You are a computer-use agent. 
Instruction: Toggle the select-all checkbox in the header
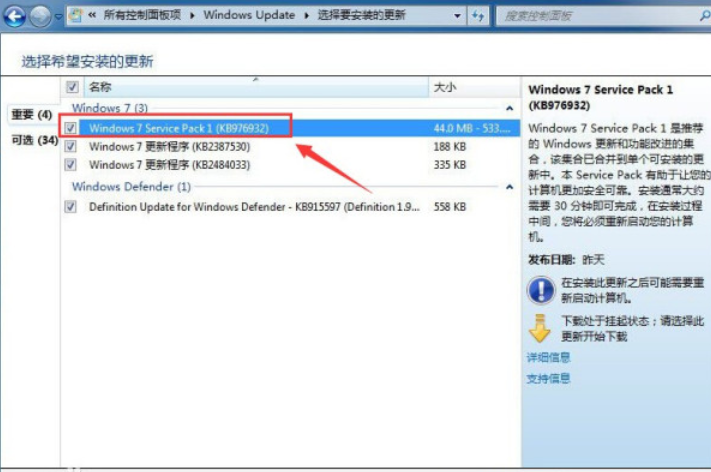coord(72,87)
